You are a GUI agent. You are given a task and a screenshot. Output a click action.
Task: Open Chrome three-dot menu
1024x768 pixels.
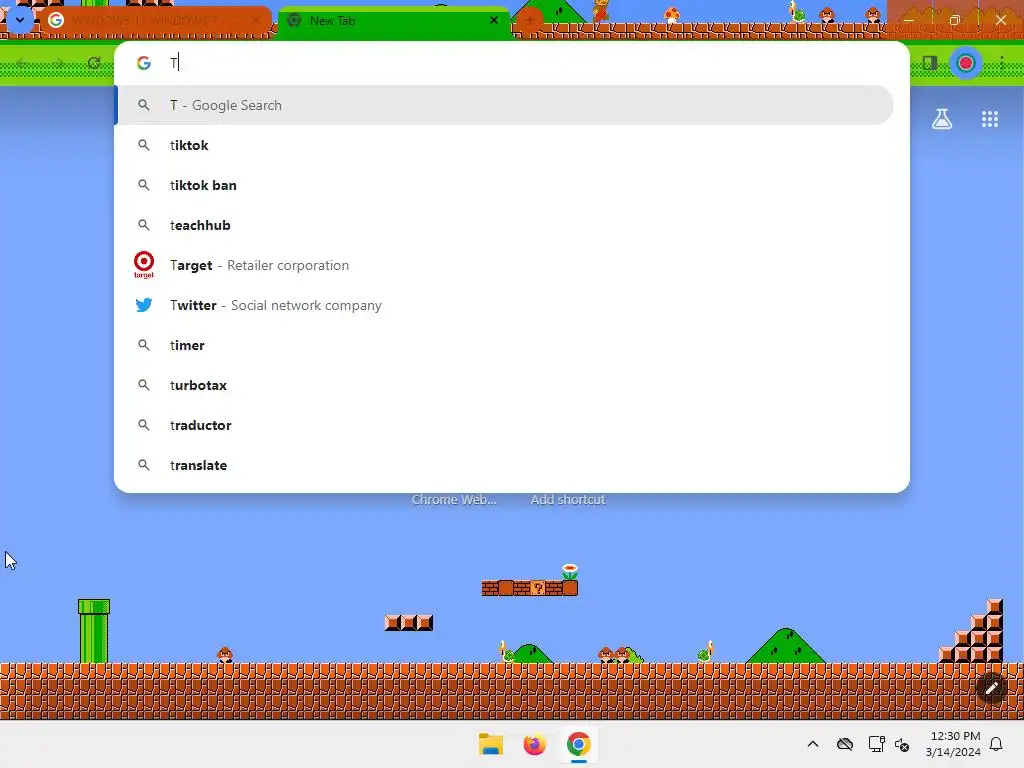[1002, 63]
